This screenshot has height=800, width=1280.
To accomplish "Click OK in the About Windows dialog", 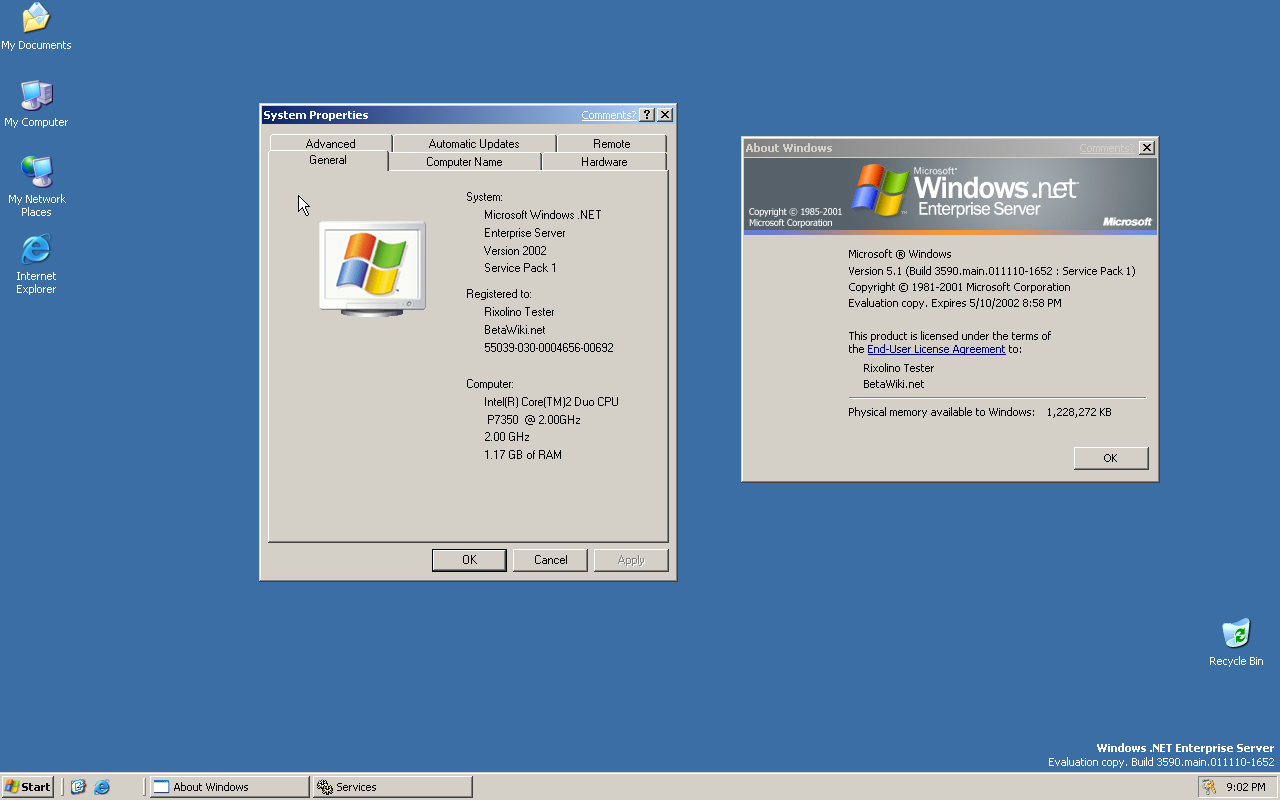I will [x=1111, y=458].
